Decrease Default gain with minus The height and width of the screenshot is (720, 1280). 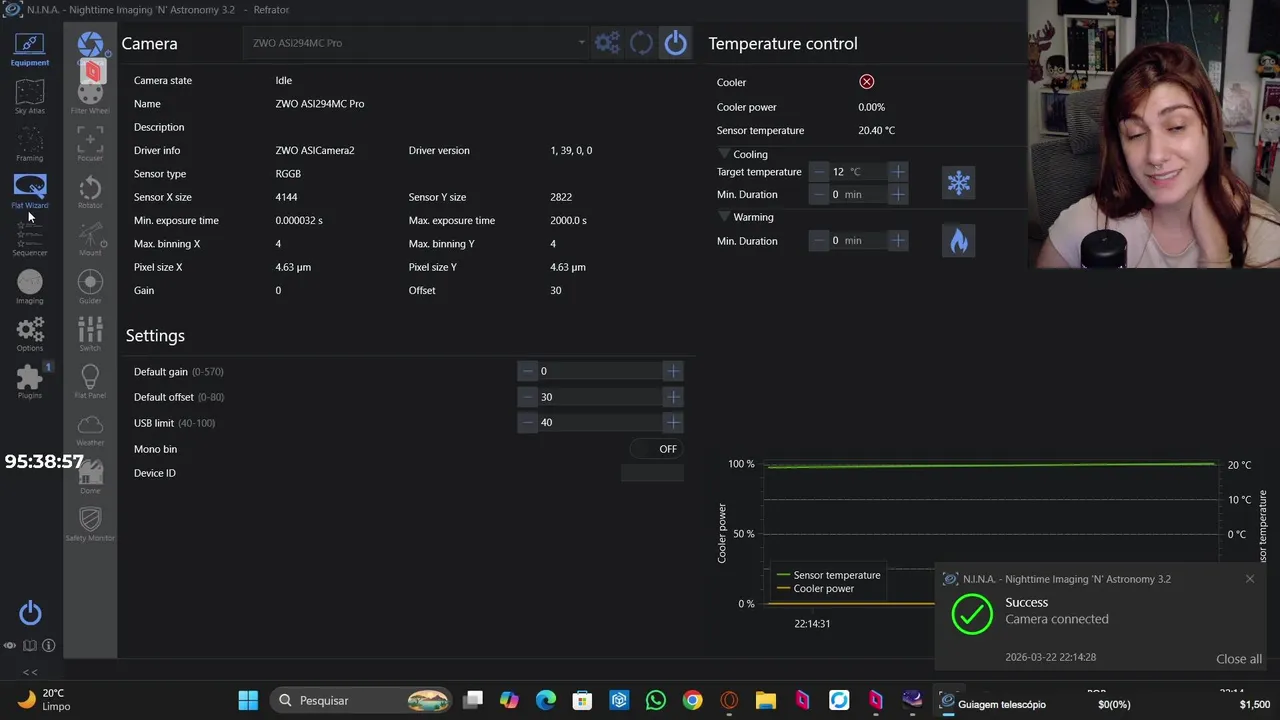(x=528, y=371)
